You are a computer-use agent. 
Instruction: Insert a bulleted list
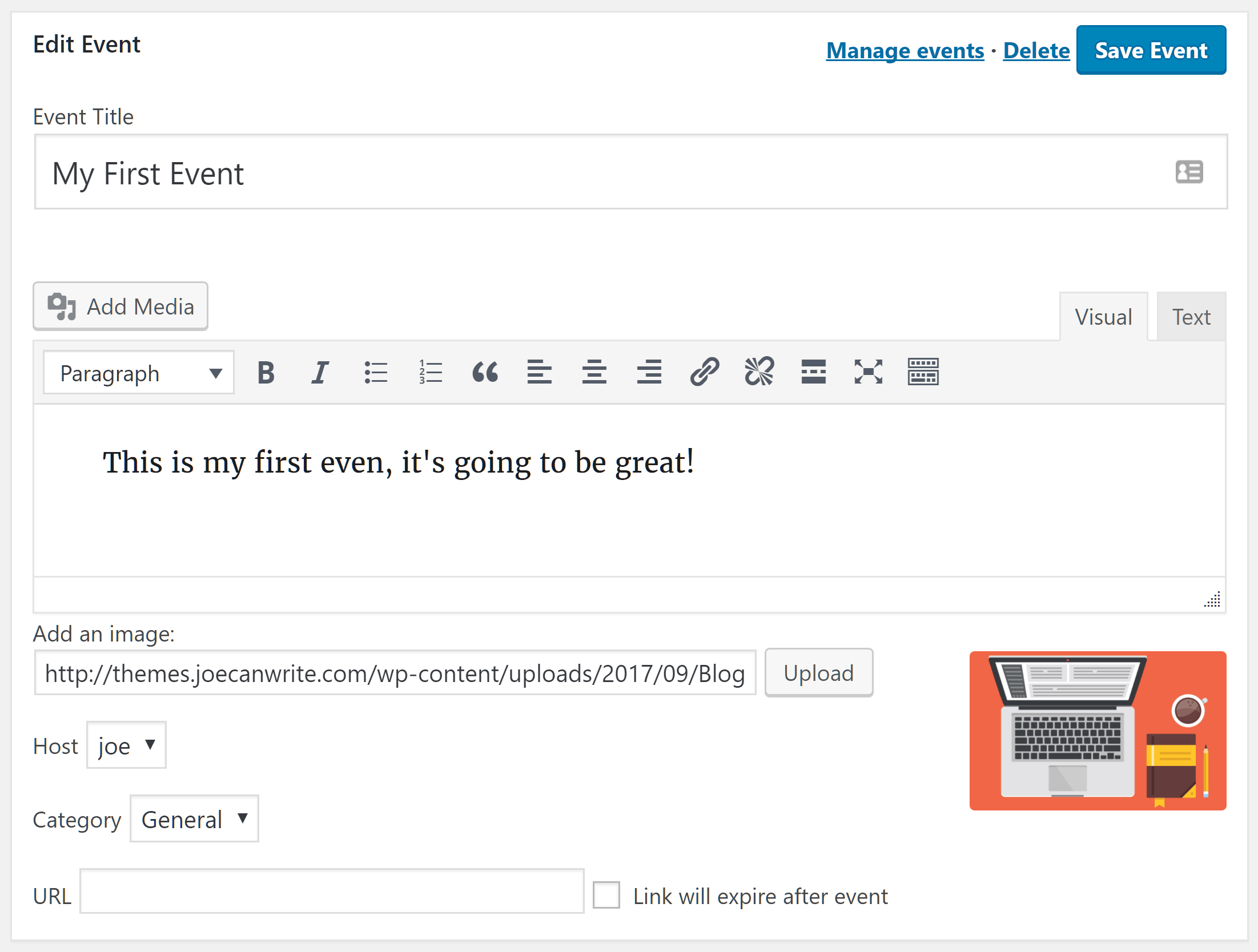coord(375,372)
